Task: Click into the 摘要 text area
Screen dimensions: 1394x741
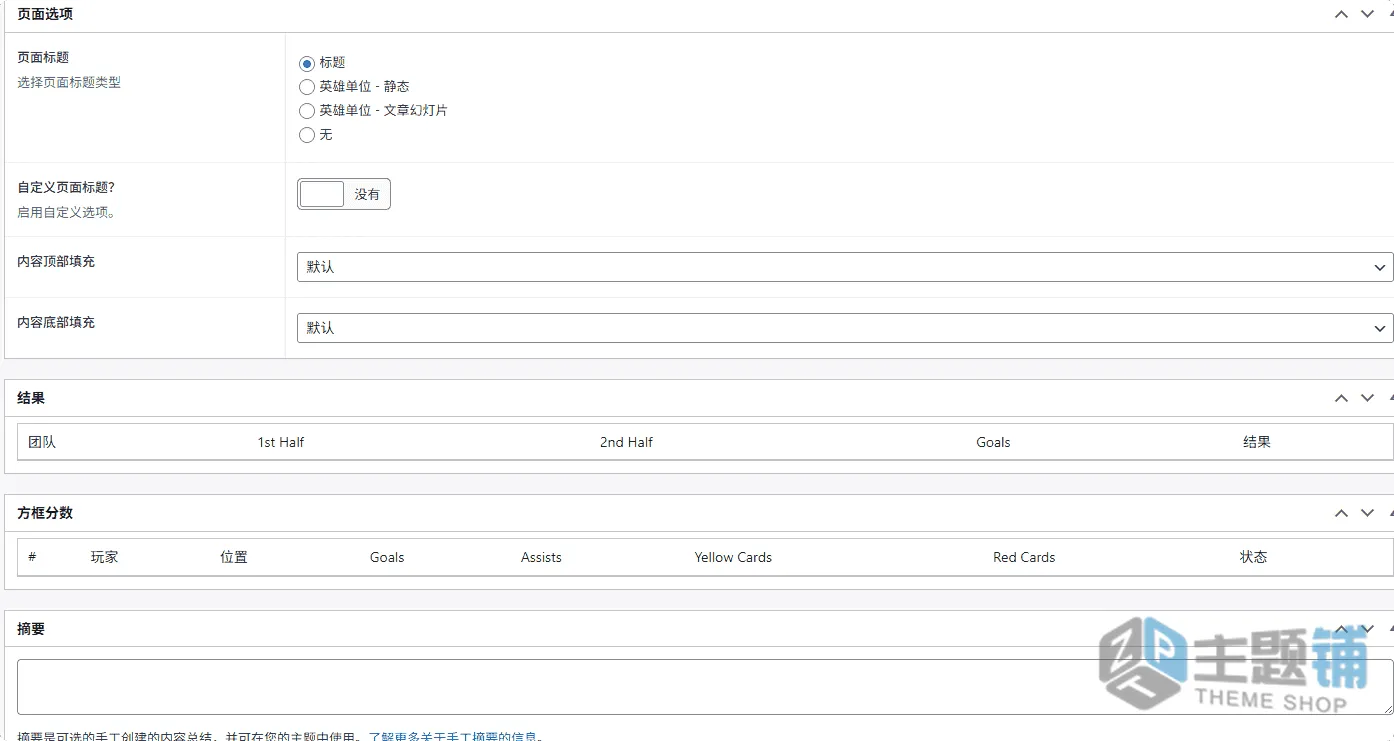Action: pyautogui.click(x=705, y=687)
